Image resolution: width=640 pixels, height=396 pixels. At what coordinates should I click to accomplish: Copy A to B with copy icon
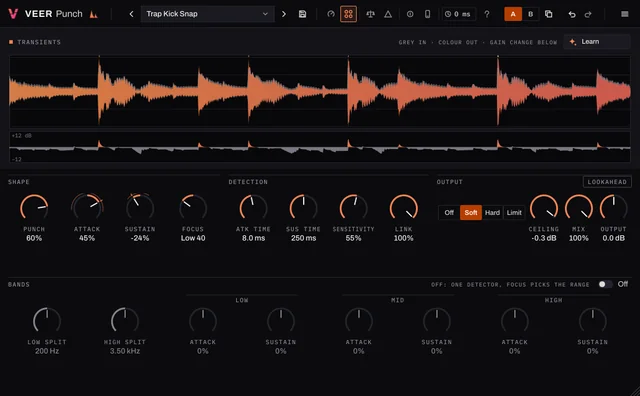click(549, 14)
